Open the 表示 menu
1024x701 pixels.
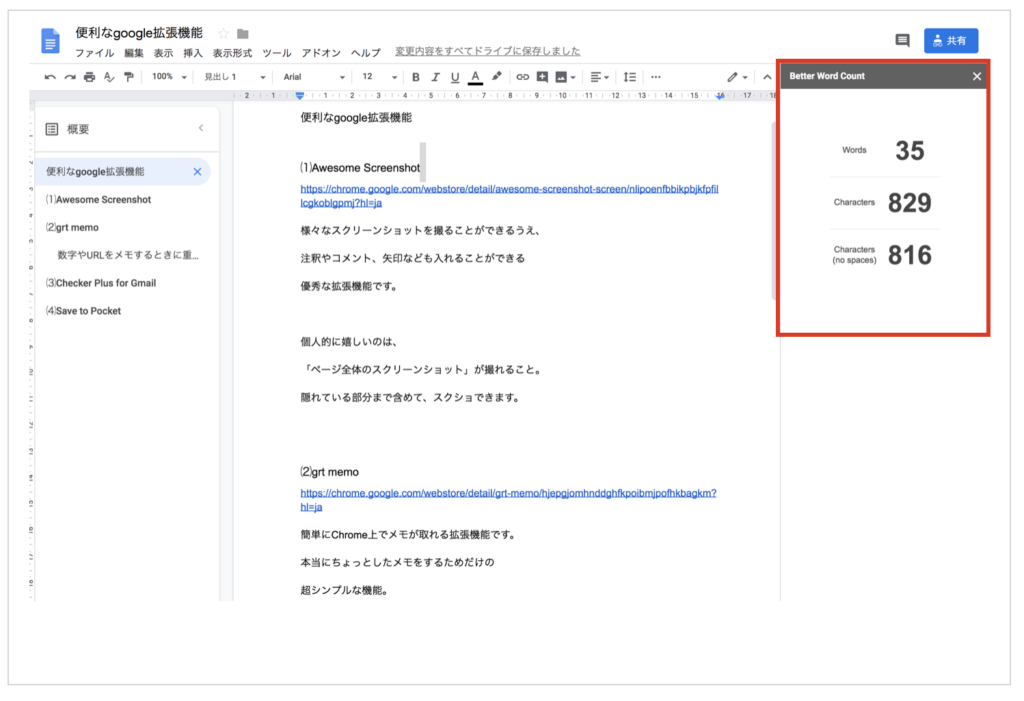(x=163, y=53)
